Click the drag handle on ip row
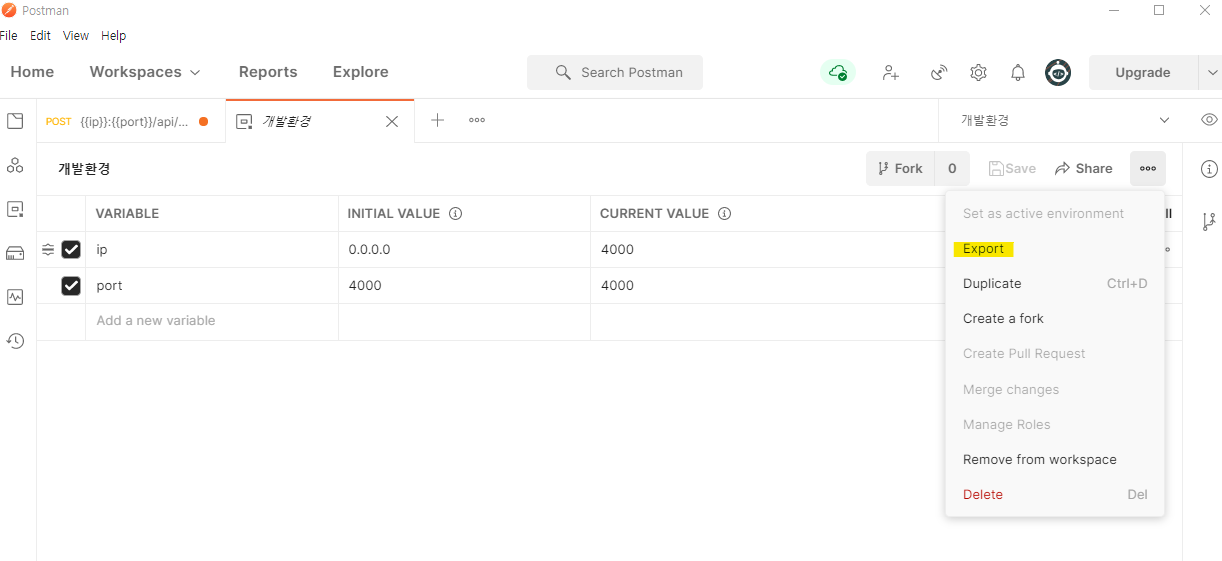The height and width of the screenshot is (561, 1222). 48,249
